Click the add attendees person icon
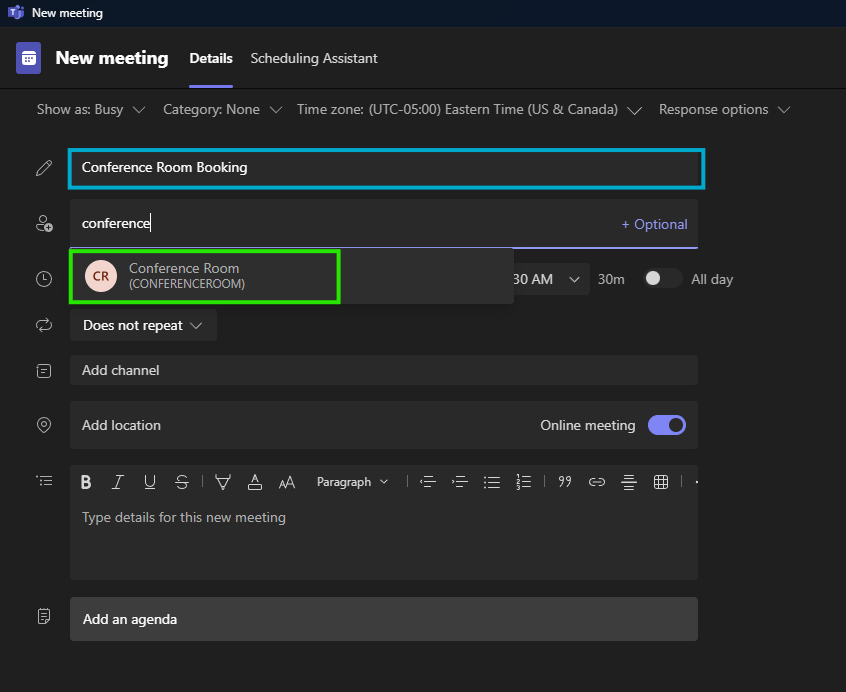 [x=44, y=223]
